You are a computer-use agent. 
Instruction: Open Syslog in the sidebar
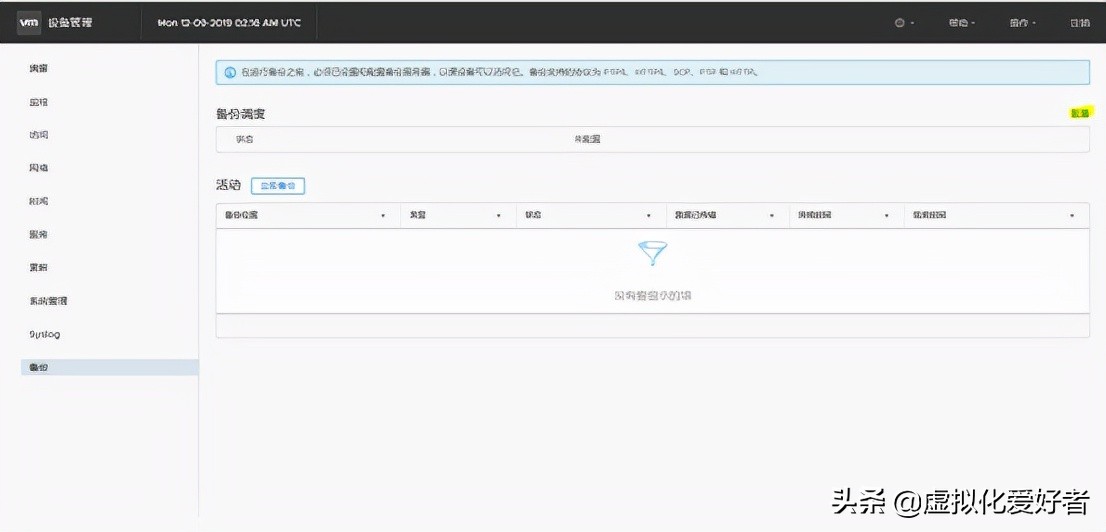coord(44,334)
